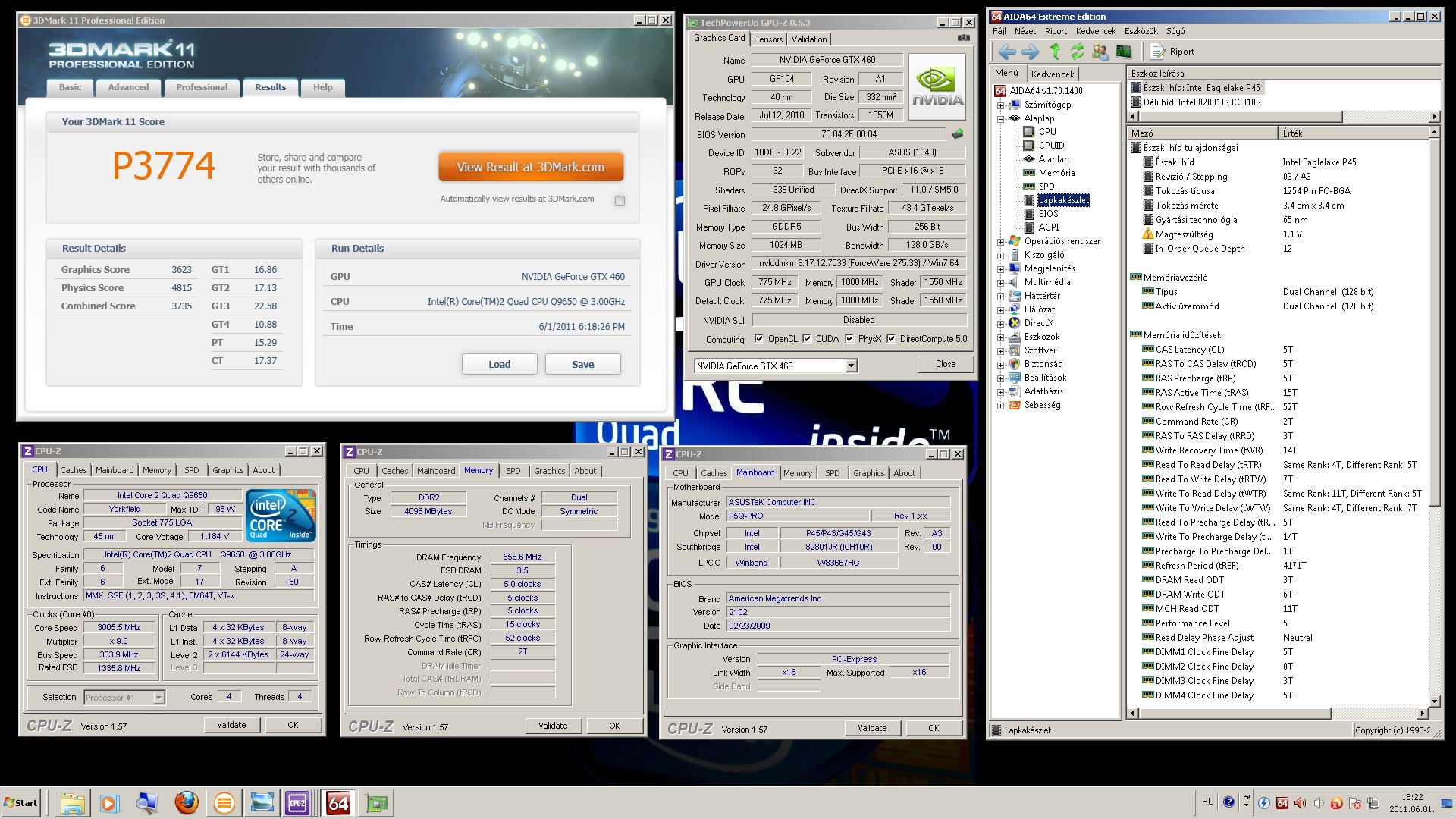The height and width of the screenshot is (819, 1456).
Task: Click the green up-level arrow in AIDA64
Action: (x=1054, y=52)
